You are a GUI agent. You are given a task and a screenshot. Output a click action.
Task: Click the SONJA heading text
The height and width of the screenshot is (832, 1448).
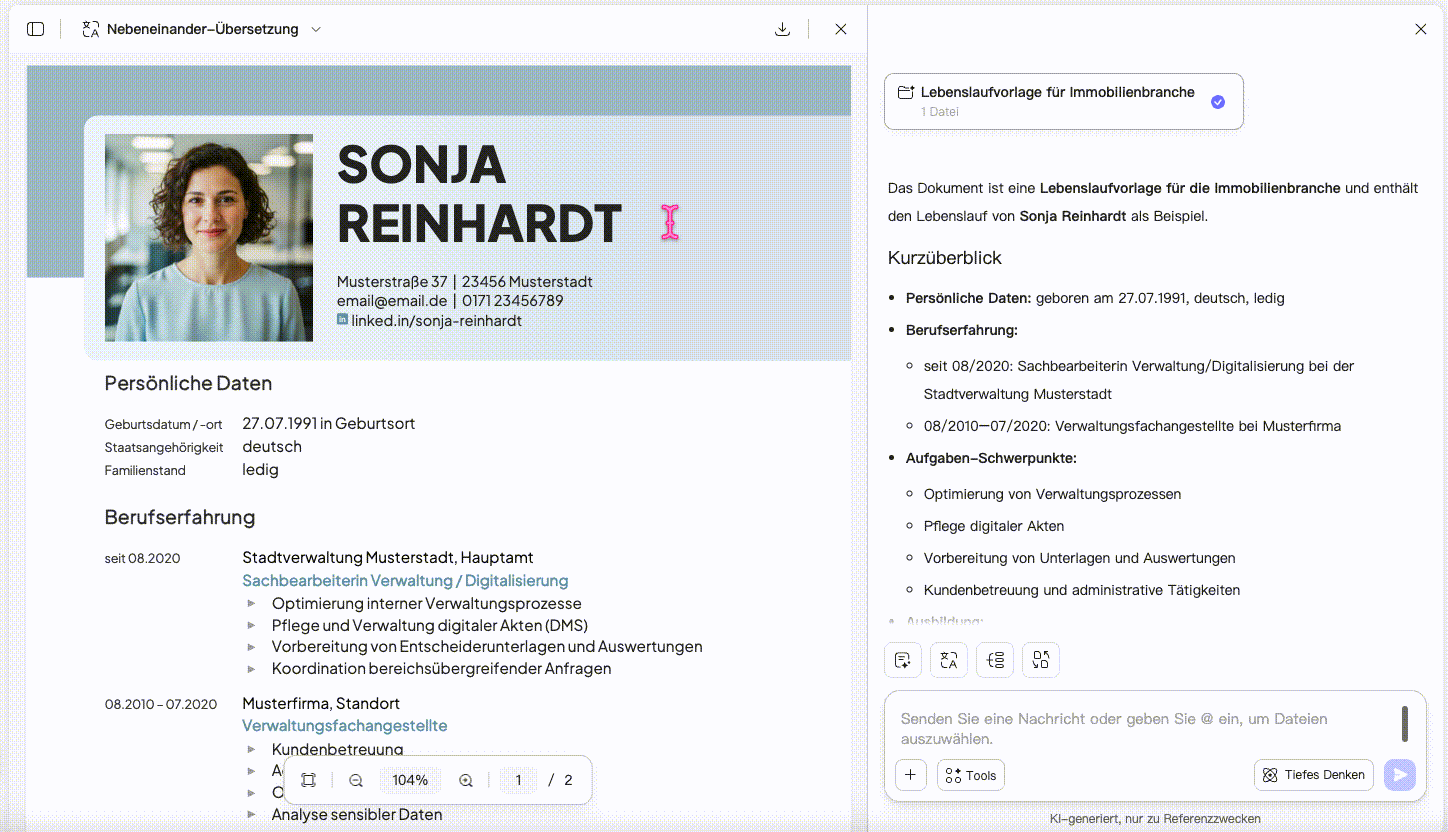tap(422, 165)
